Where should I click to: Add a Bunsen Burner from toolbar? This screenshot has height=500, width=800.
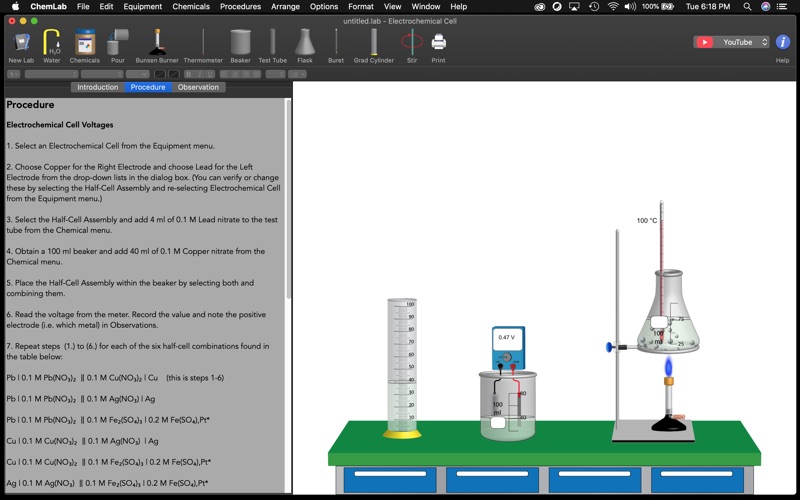tap(157, 46)
